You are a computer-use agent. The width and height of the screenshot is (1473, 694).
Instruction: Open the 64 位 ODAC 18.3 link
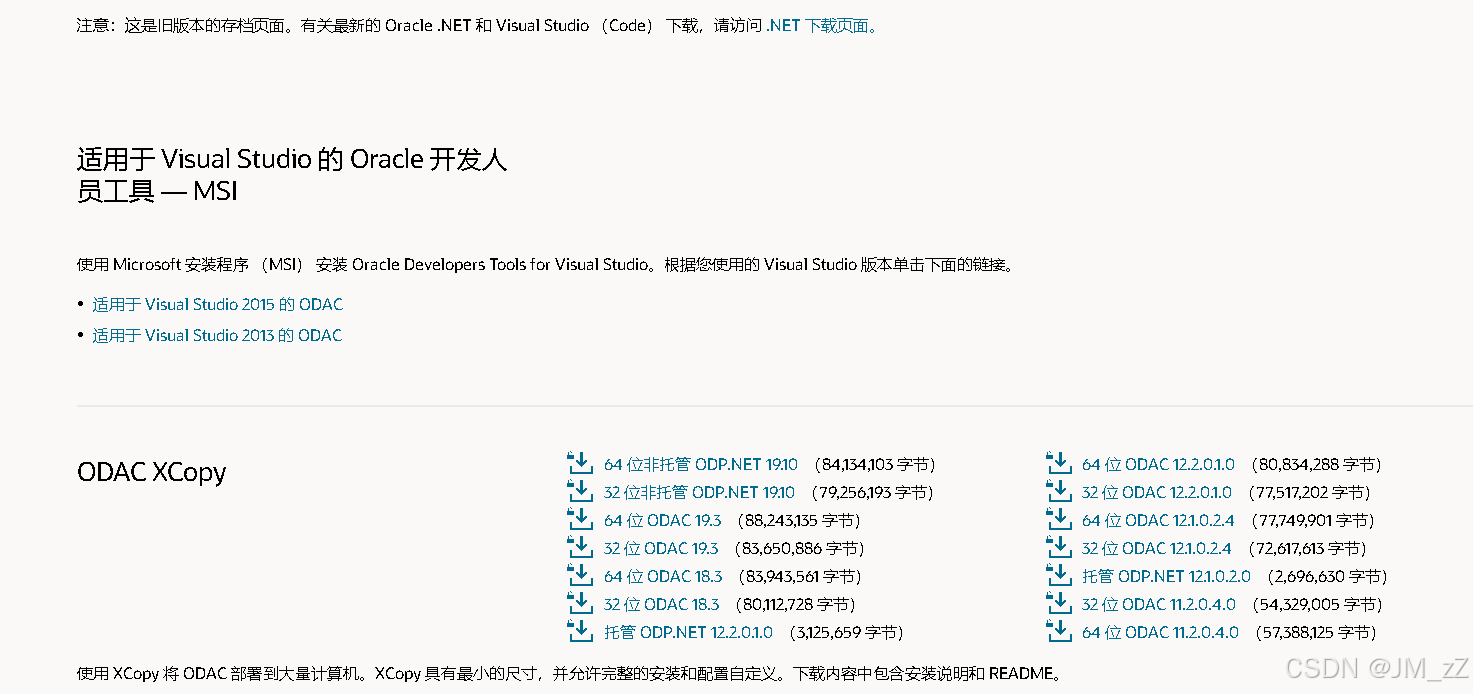(x=663, y=576)
